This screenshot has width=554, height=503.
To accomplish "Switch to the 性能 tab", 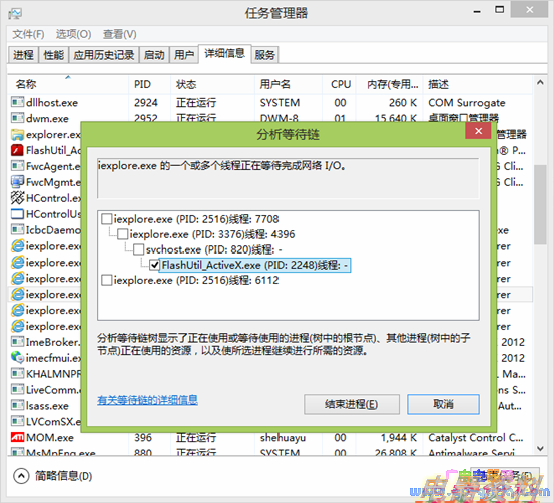I will 54,55.
